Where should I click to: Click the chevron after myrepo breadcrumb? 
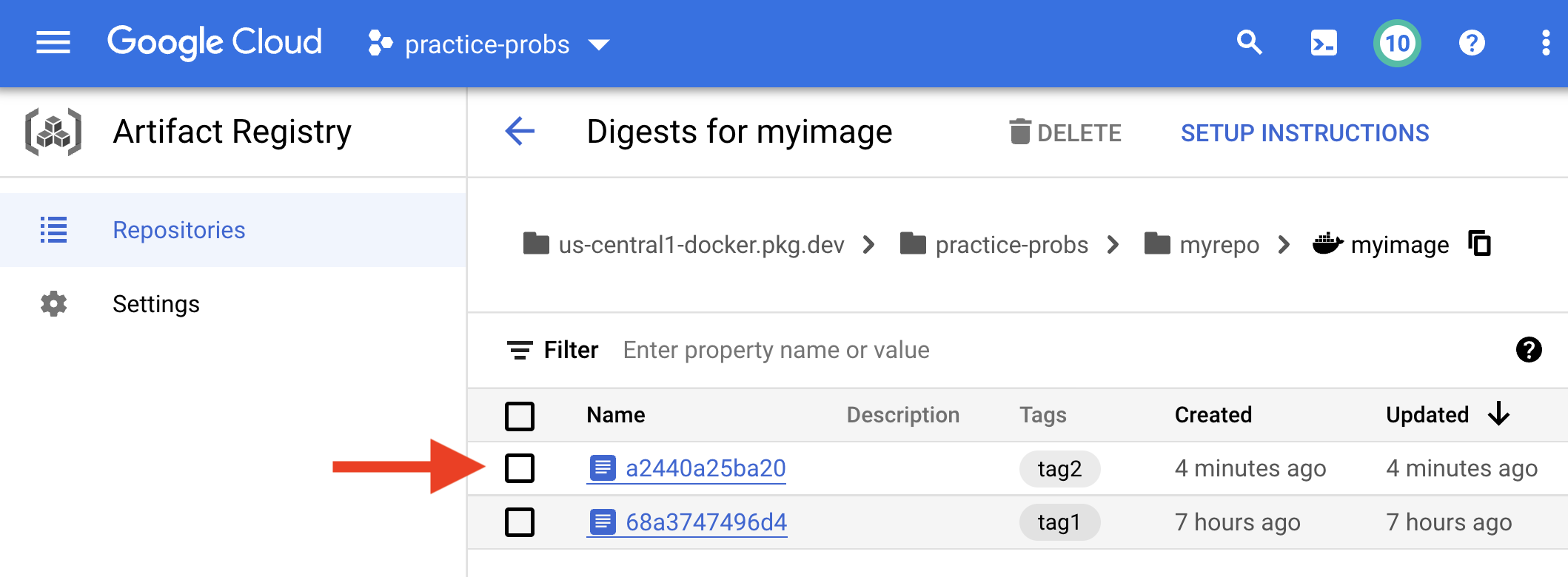[x=1284, y=244]
